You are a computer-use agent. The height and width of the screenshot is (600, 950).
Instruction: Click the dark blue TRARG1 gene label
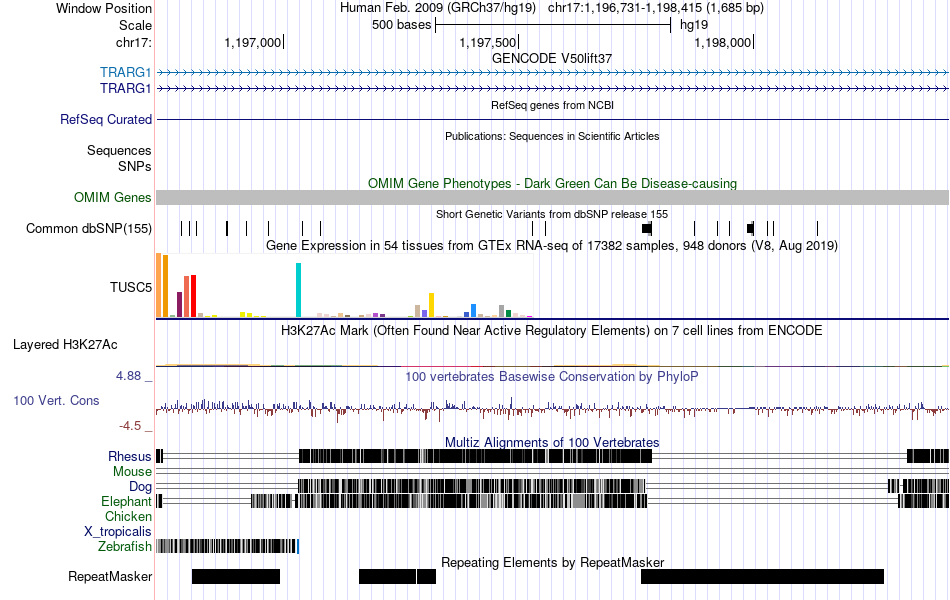(125, 88)
